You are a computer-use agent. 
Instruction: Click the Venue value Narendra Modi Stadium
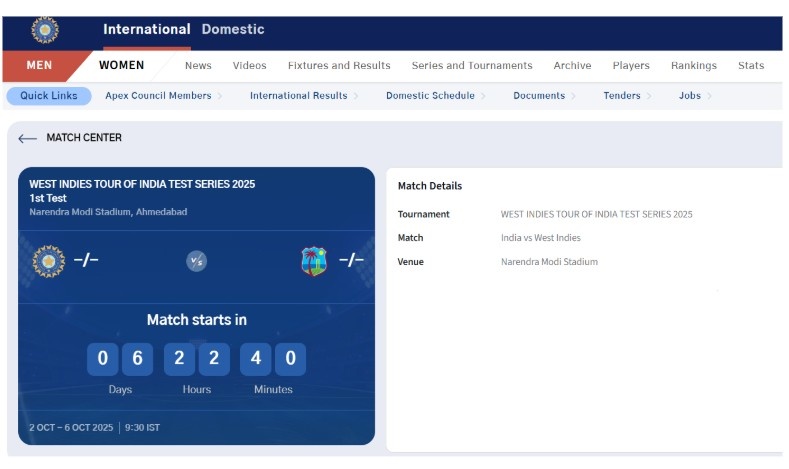click(549, 262)
